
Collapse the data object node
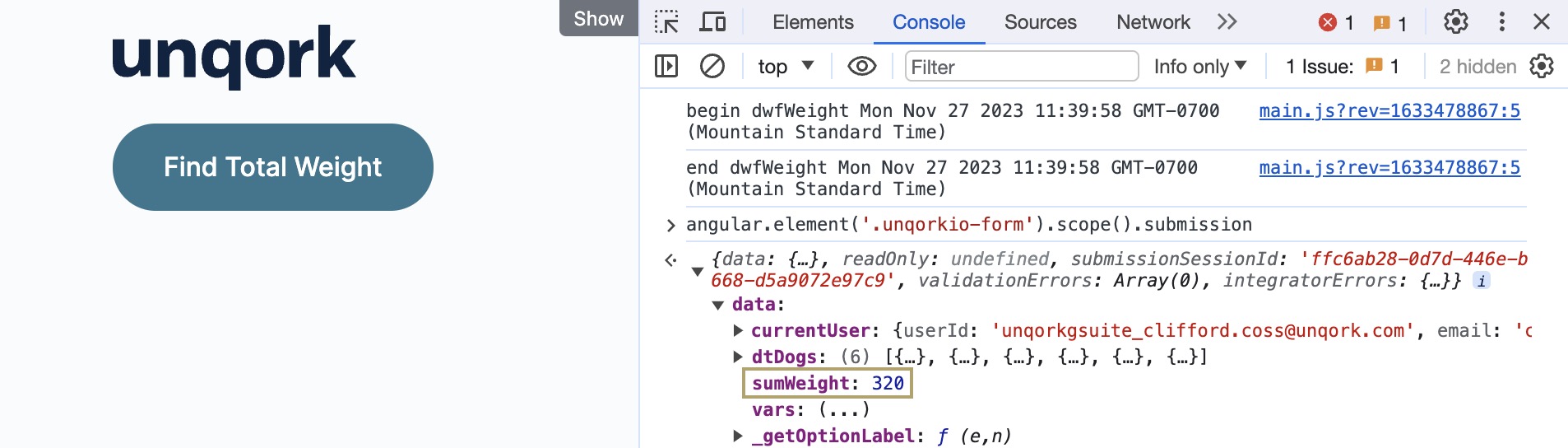(x=717, y=305)
